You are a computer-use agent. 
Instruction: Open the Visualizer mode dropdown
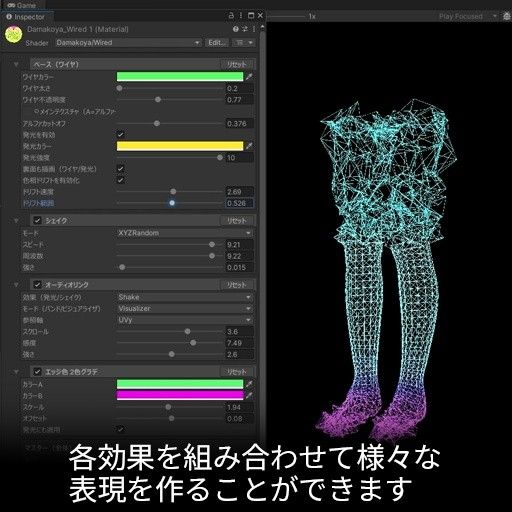pos(185,309)
